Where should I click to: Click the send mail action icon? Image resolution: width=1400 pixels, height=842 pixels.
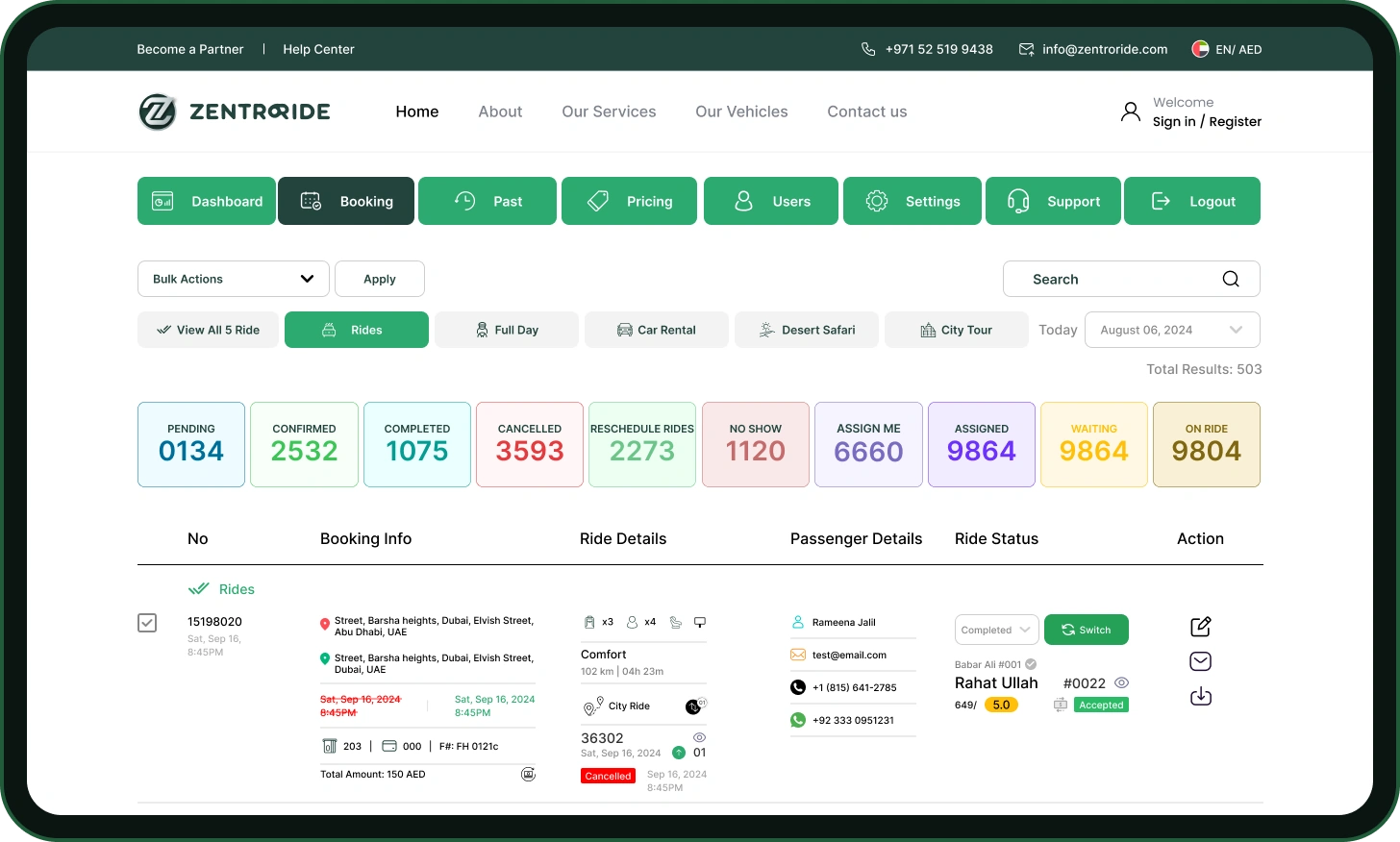(1201, 661)
